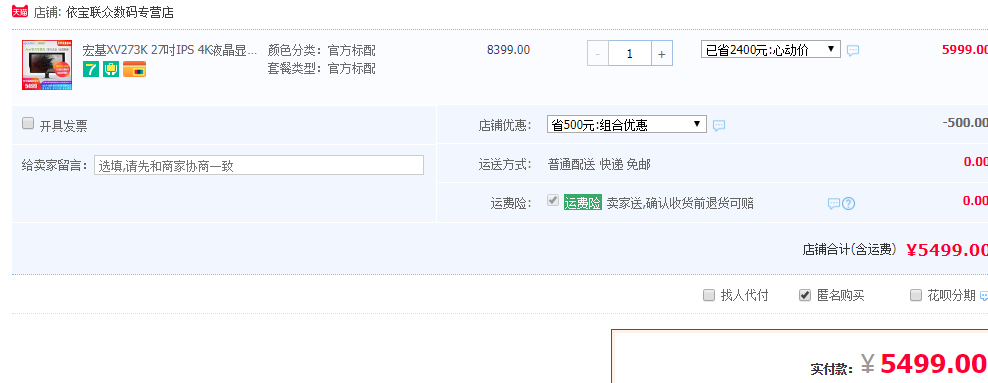Tick the 开具发票 invoice checkbox
This screenshot has width=988, height=383.
coord(28,123)
